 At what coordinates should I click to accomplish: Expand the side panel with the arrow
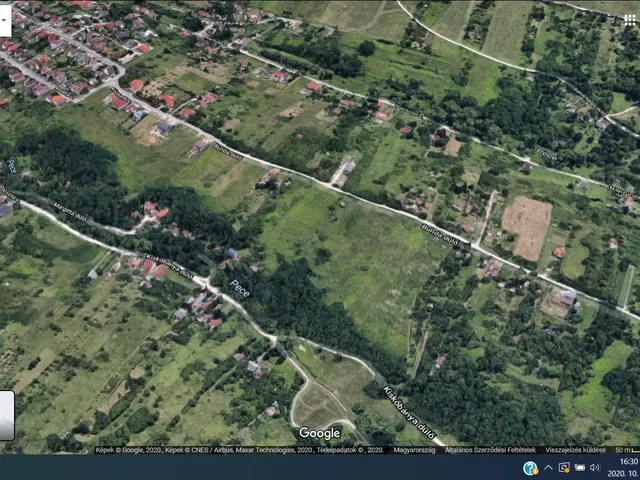point(4,20)
